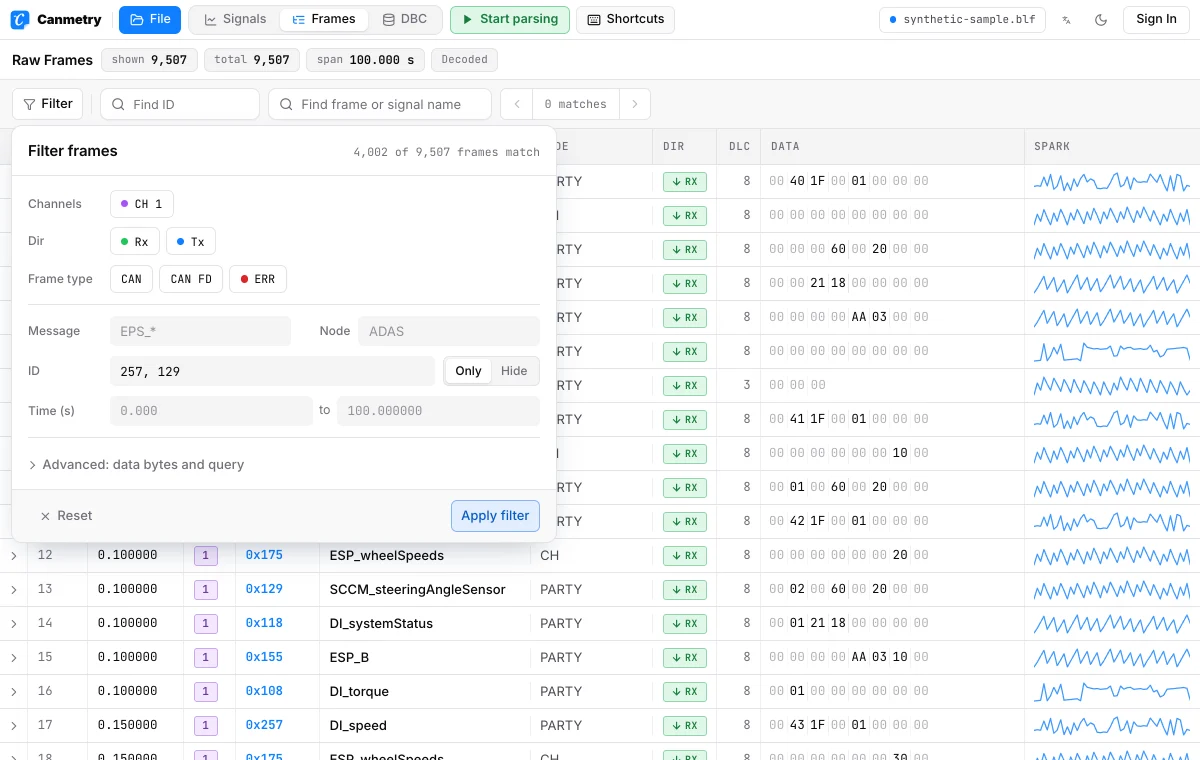This screenshot has height=760, width=1200.
Task: Click the DLC column header
Action: click(x=739, y=147)
